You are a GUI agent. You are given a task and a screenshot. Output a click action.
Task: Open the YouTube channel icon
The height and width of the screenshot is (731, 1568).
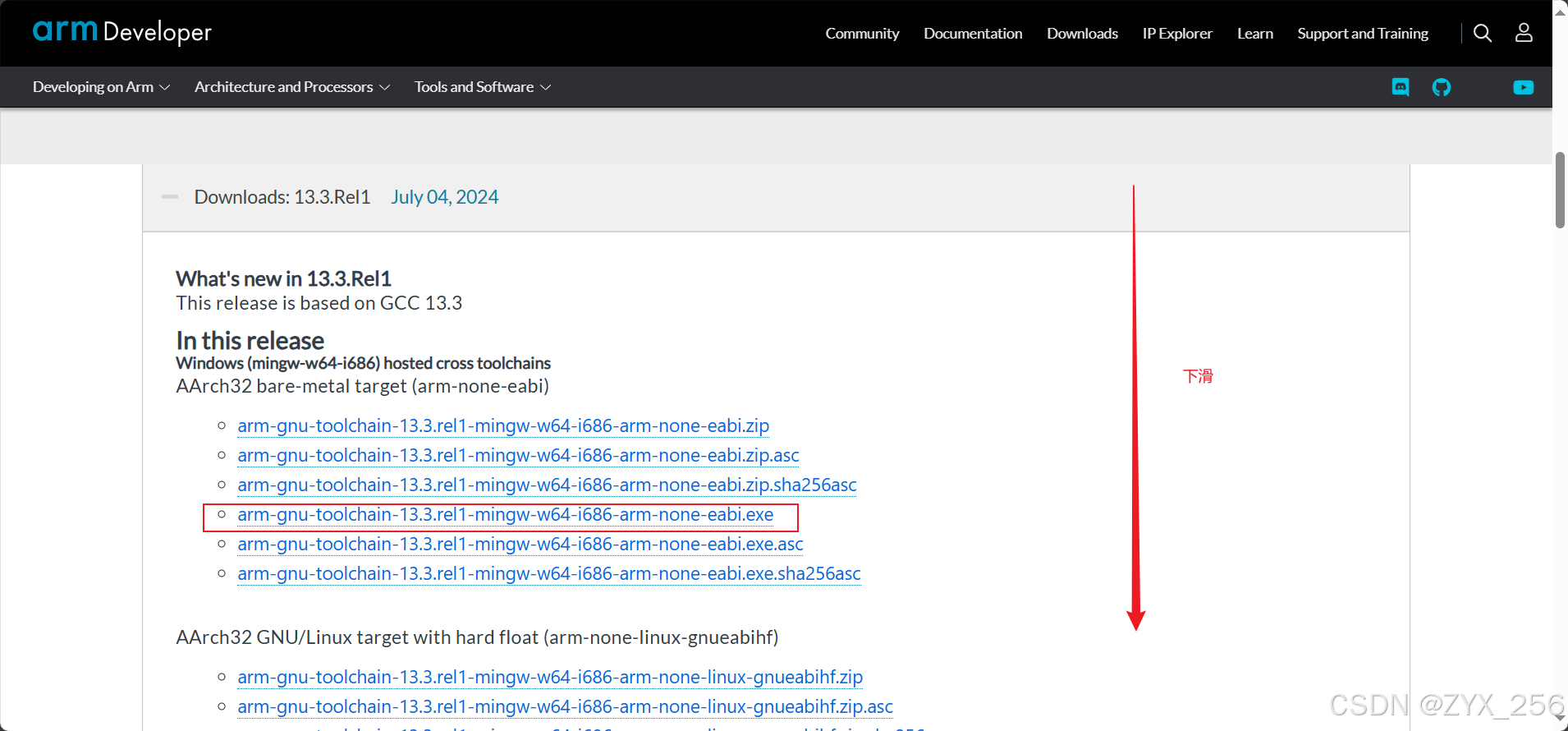(x=1524, y=87)
